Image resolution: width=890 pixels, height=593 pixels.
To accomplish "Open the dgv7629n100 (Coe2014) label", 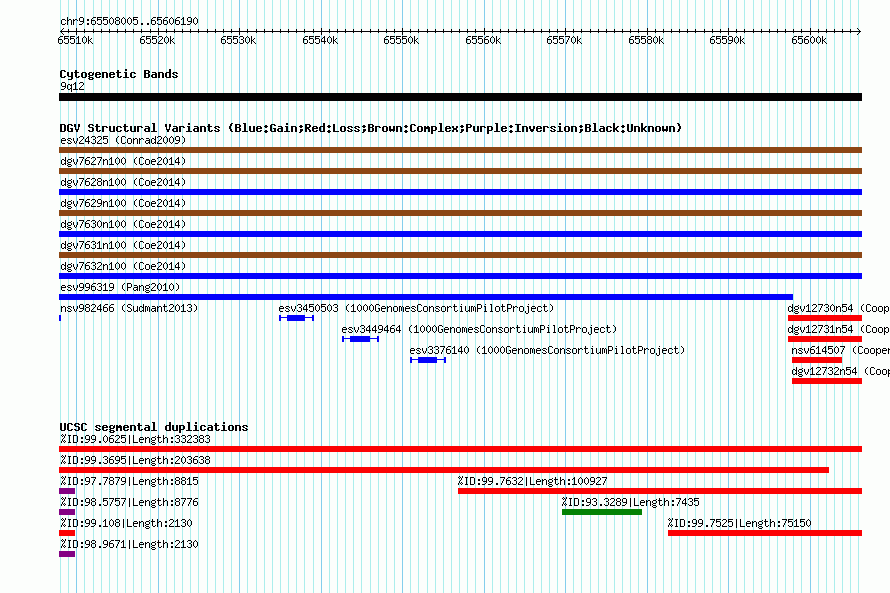I will click(123, 203).
